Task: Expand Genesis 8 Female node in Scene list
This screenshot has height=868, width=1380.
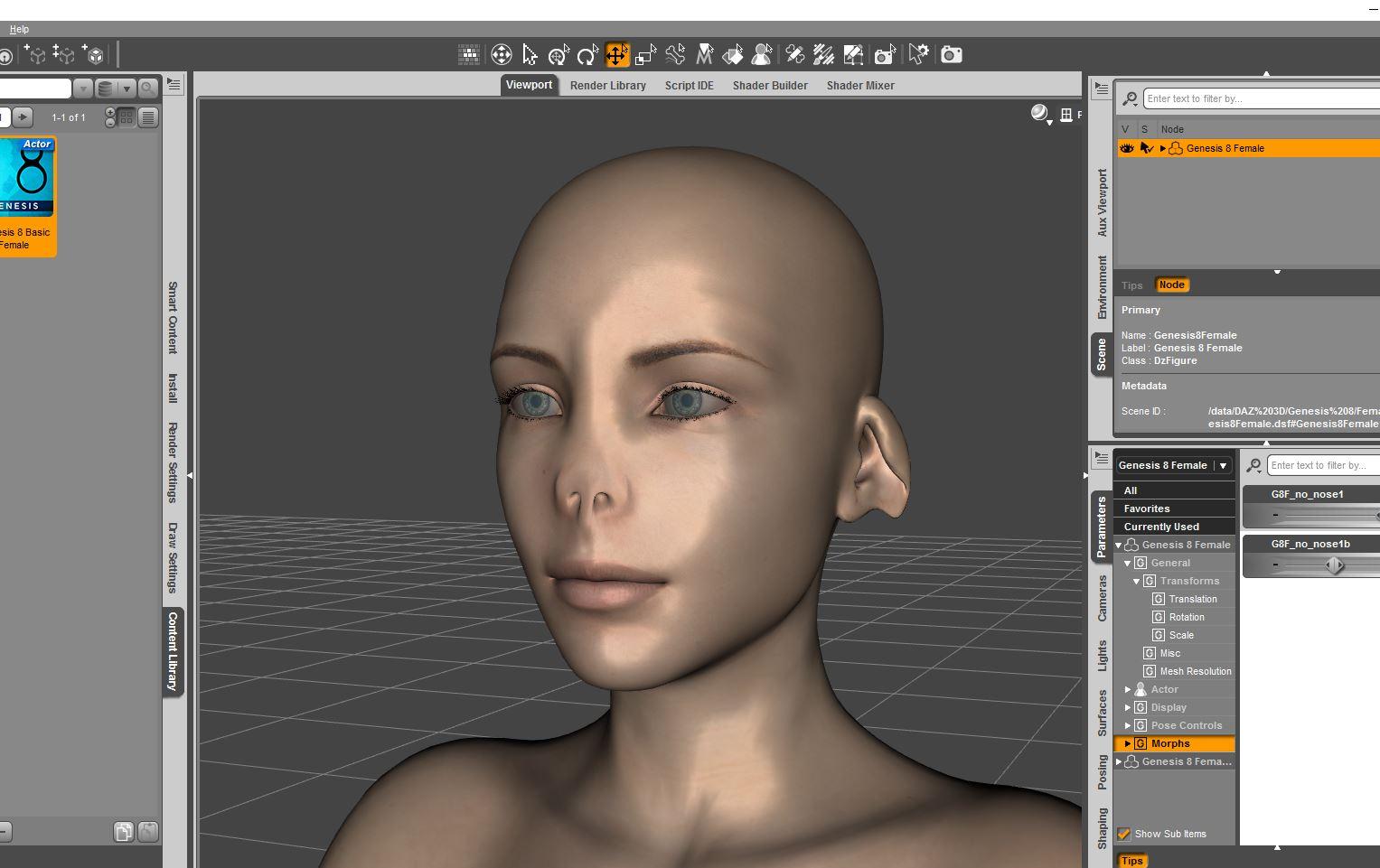Action: point(1162,148)
